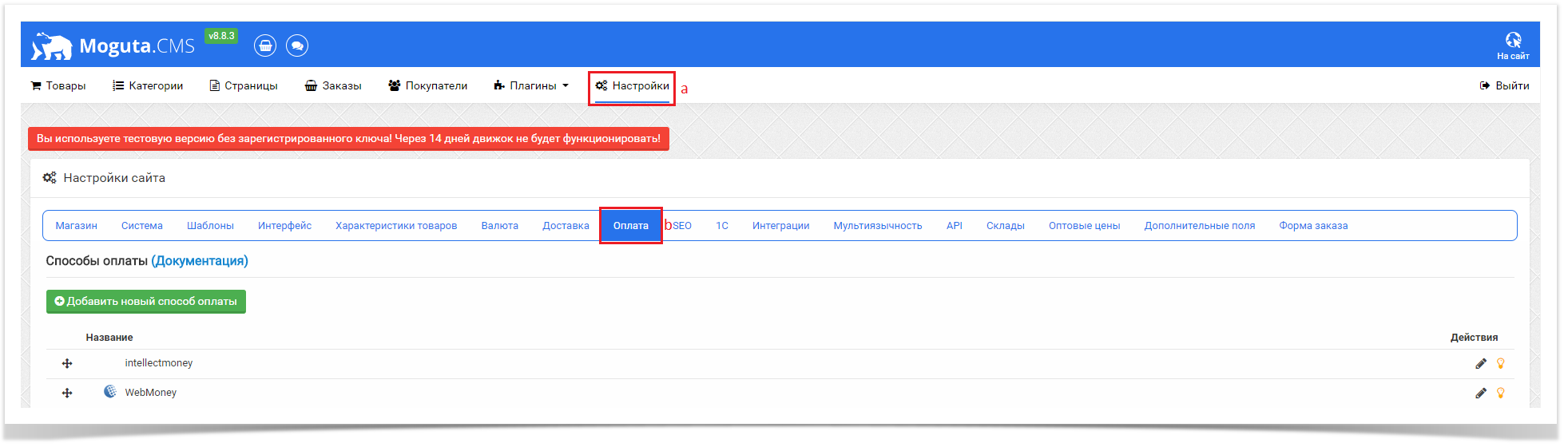Viewport: 1568px width, 447px height.
Task: Click the shopping basket icon in header
Action: pyautogui.click(x=265, y=46)
